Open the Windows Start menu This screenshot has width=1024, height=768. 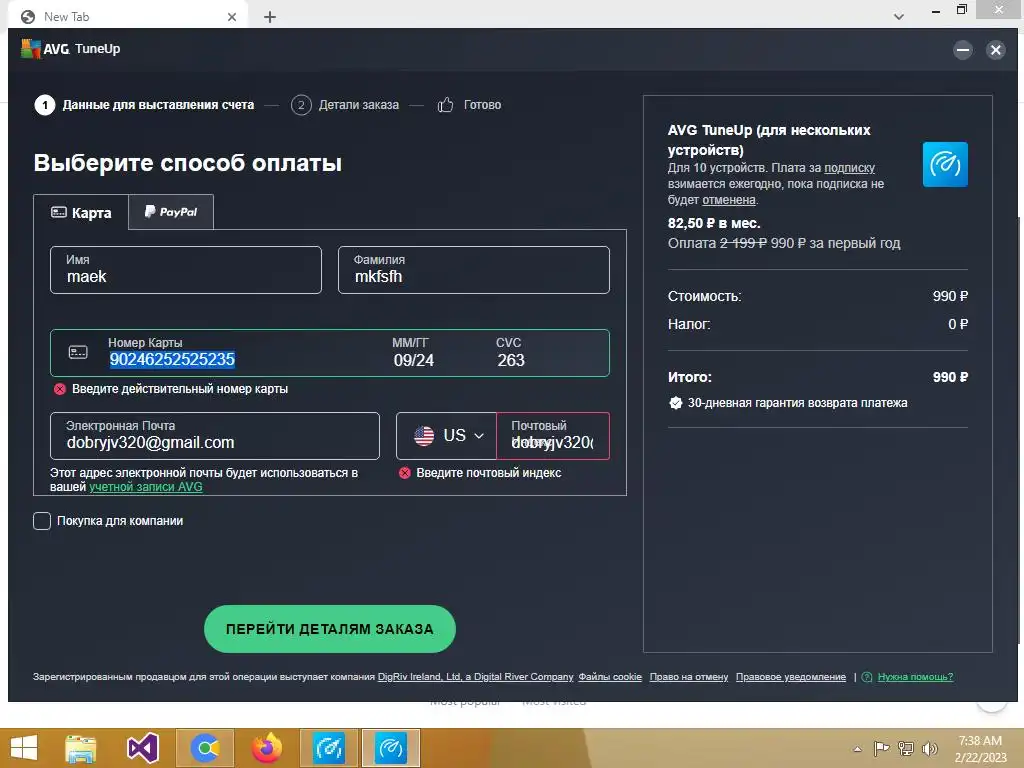[x=24, y=748]
